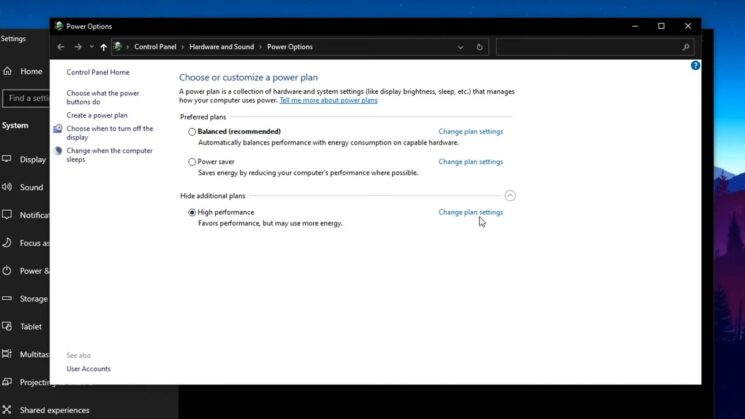Open Create a power plan link

(x=97, y=115)
